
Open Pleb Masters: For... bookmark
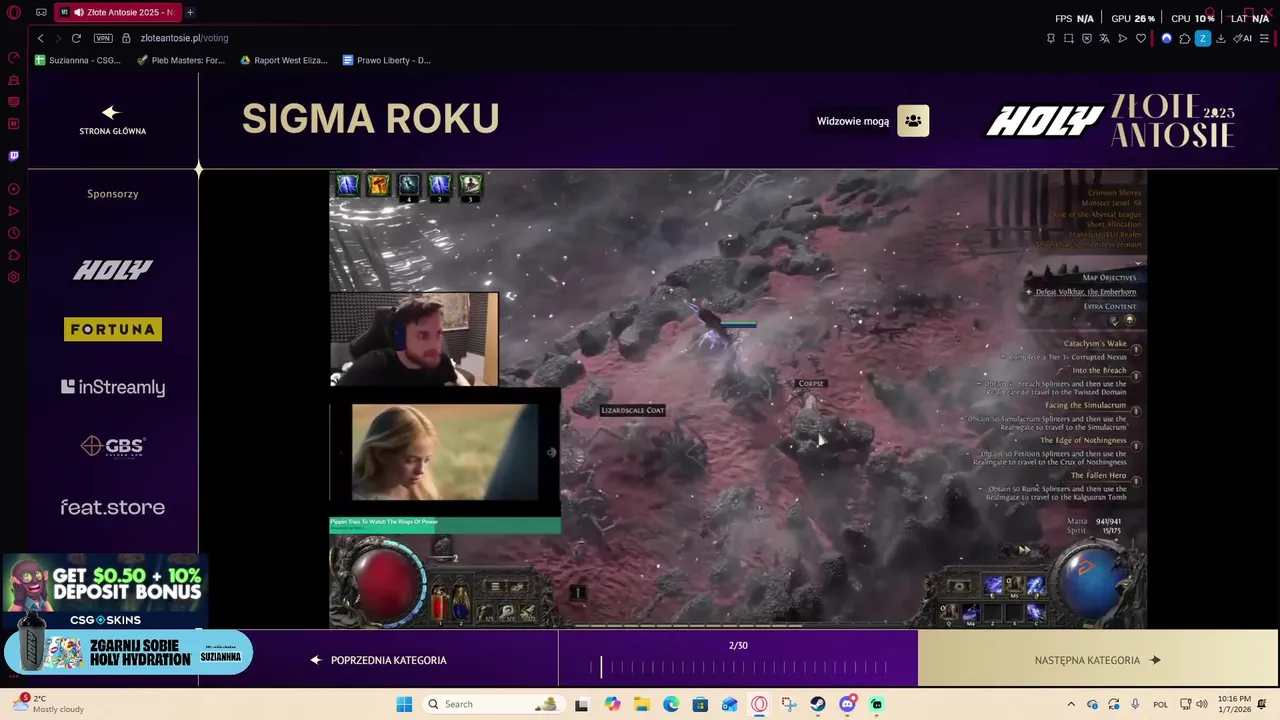pos(181,60)
